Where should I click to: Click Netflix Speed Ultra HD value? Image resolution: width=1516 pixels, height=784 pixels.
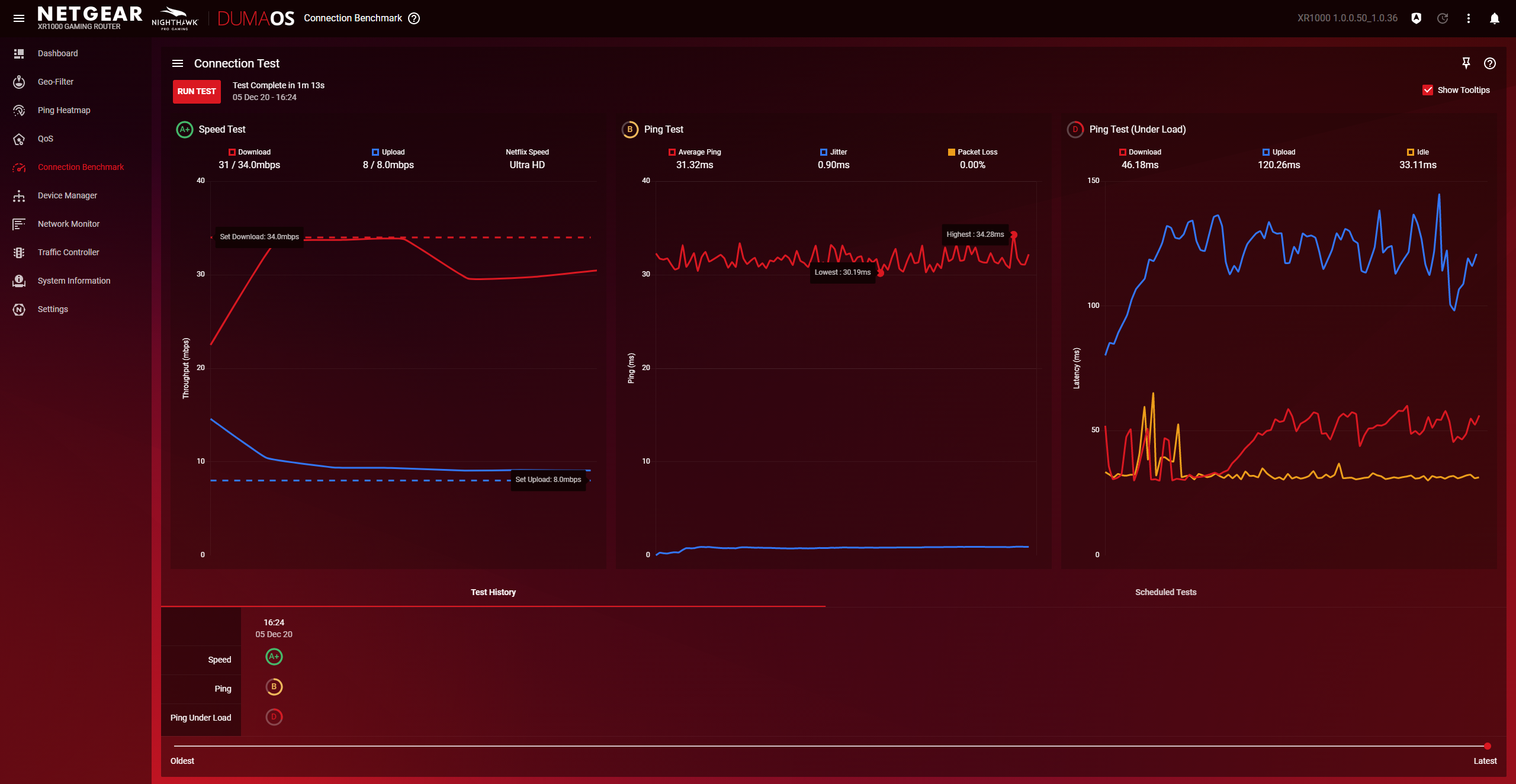click(x=527, y=165)
